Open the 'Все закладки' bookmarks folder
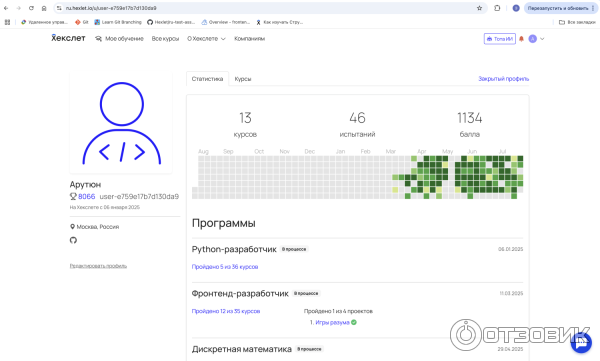Viewport: 600px width, 361px height. (577, 22)
